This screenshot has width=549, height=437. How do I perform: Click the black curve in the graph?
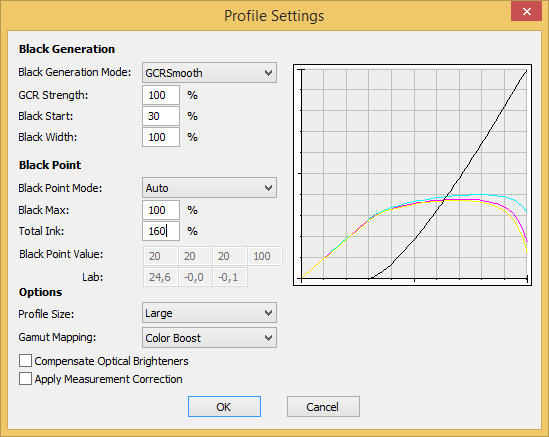pos(481,143)
